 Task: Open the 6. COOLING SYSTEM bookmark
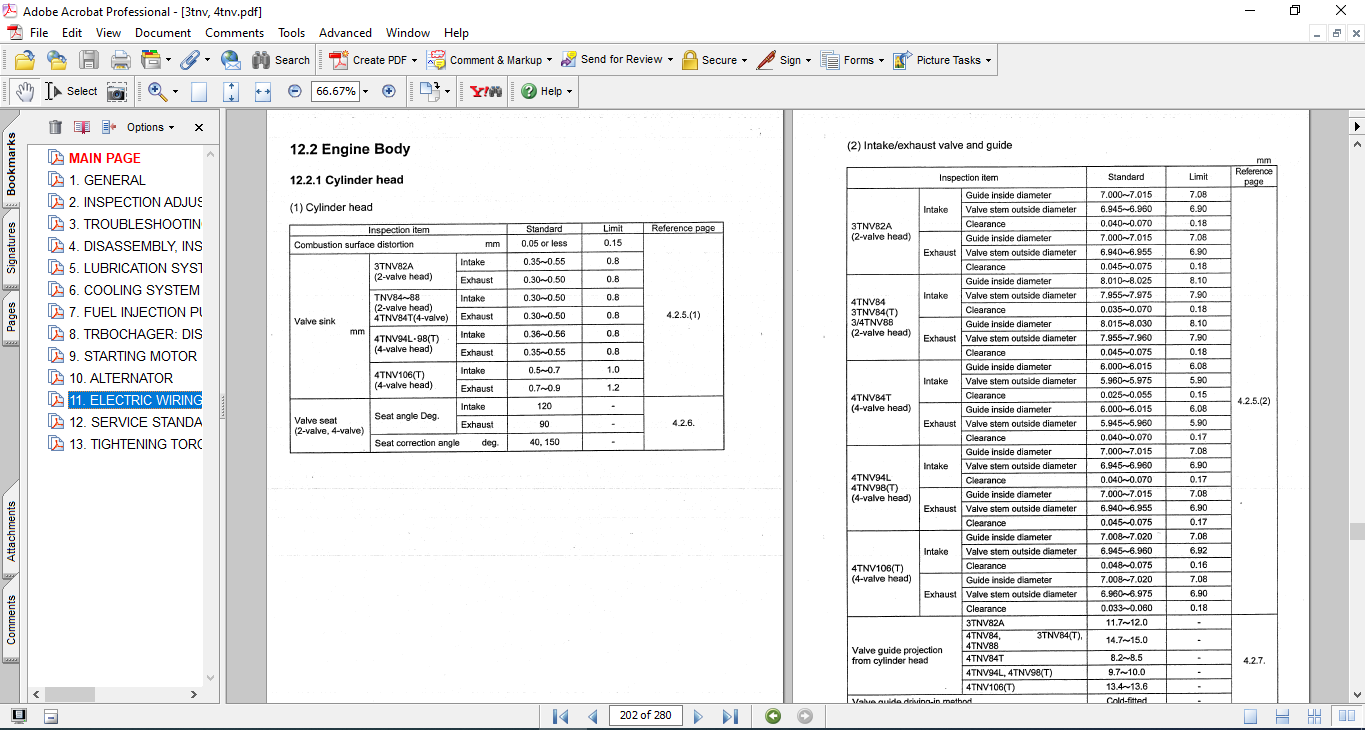[x=134, y=290]
